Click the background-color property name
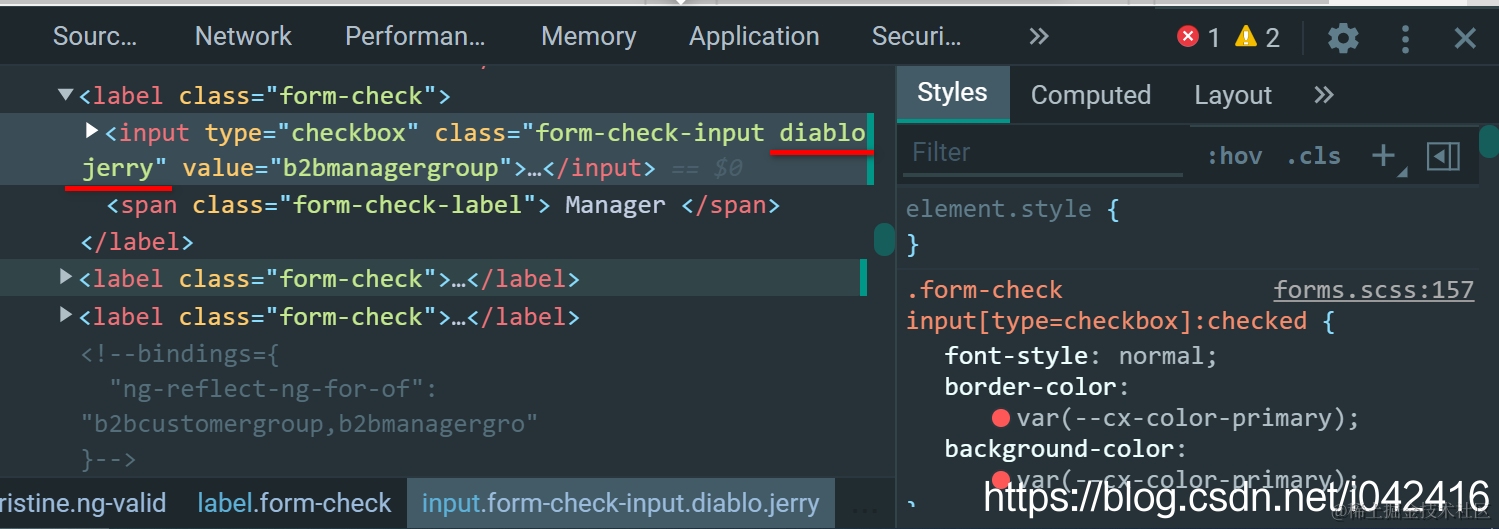 [1061, 449]
